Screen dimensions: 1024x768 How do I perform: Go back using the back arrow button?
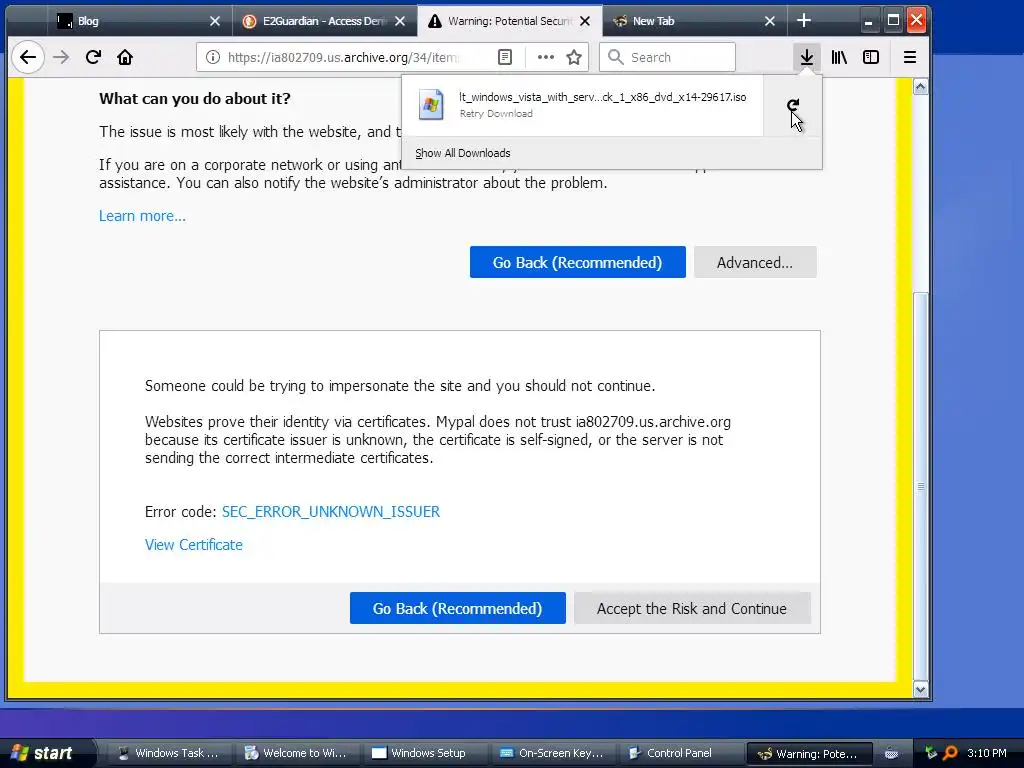[27, 57]
